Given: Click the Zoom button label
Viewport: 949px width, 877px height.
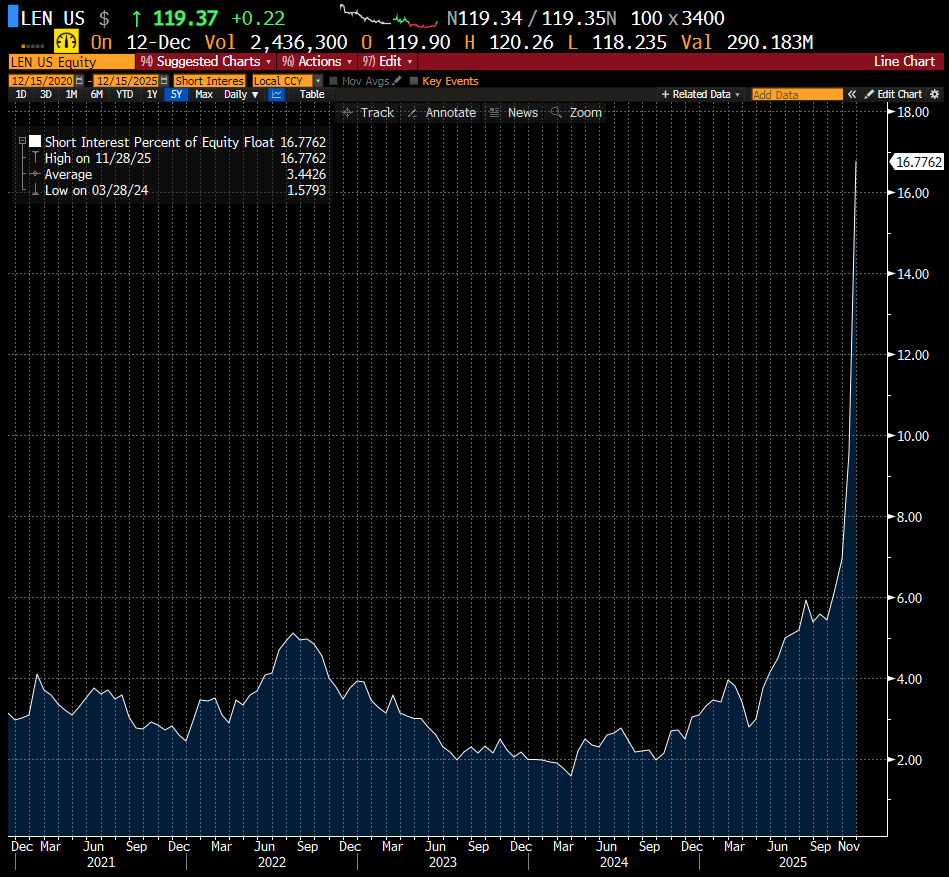Looking at the screenshot, I should point(586,113).
